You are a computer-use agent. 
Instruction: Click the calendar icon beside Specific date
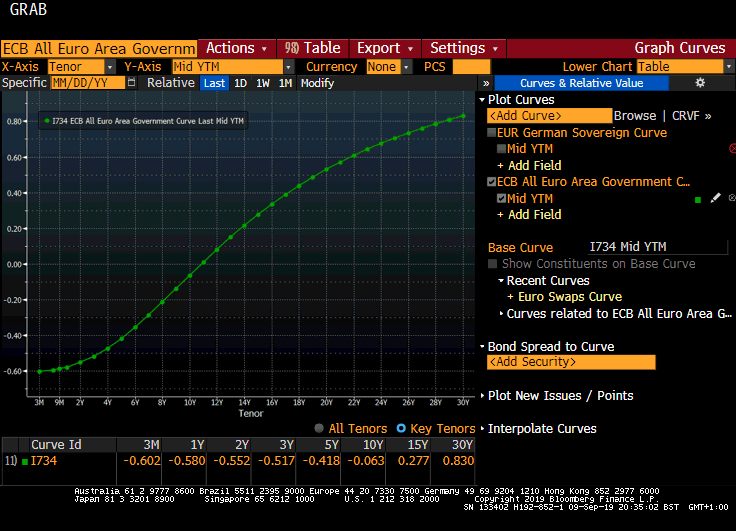tap(133, 83)
